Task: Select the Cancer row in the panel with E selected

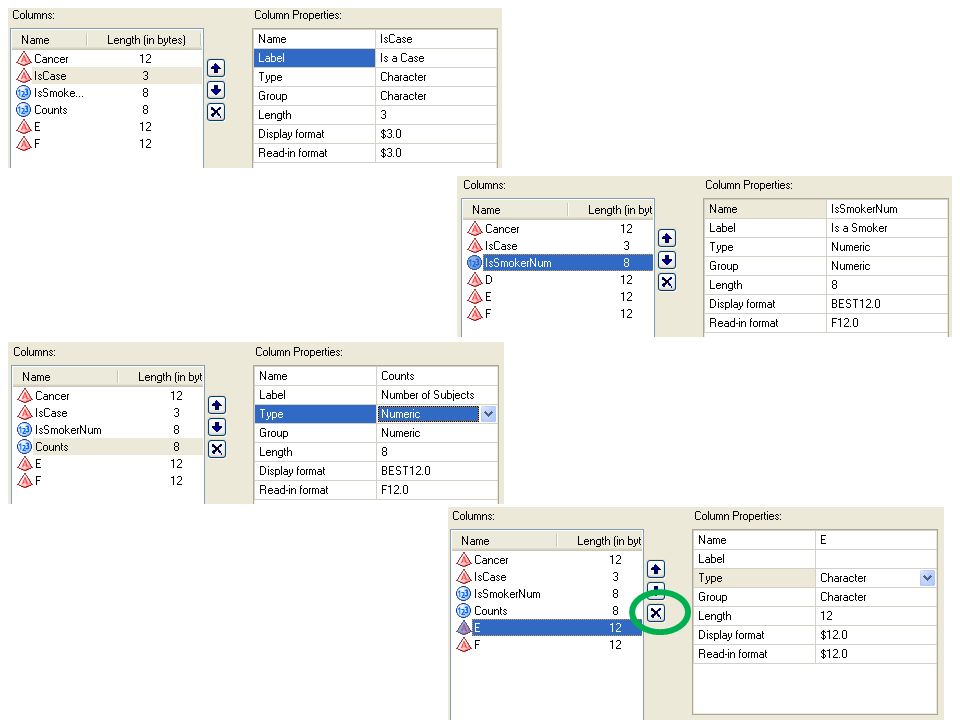Action: point(547,560)
